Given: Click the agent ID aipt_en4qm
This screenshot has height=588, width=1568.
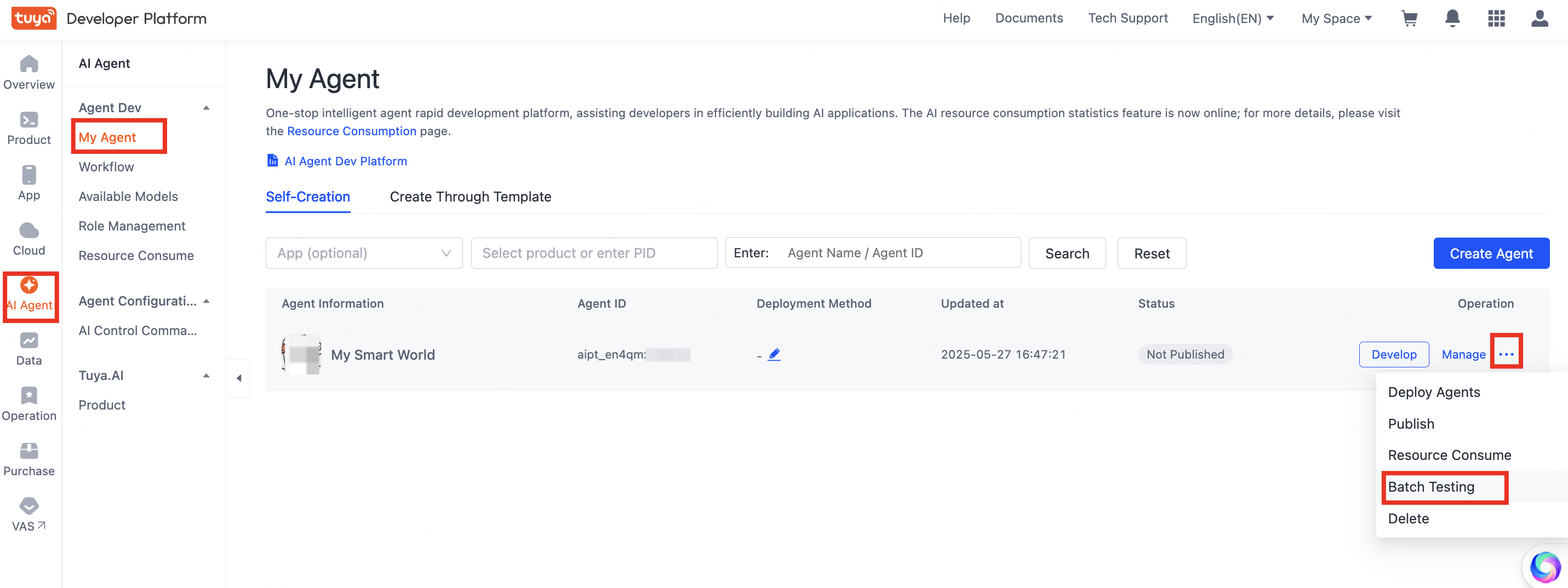Looking at the screenshot, I should pyautogui.click(x=633, y=355).
